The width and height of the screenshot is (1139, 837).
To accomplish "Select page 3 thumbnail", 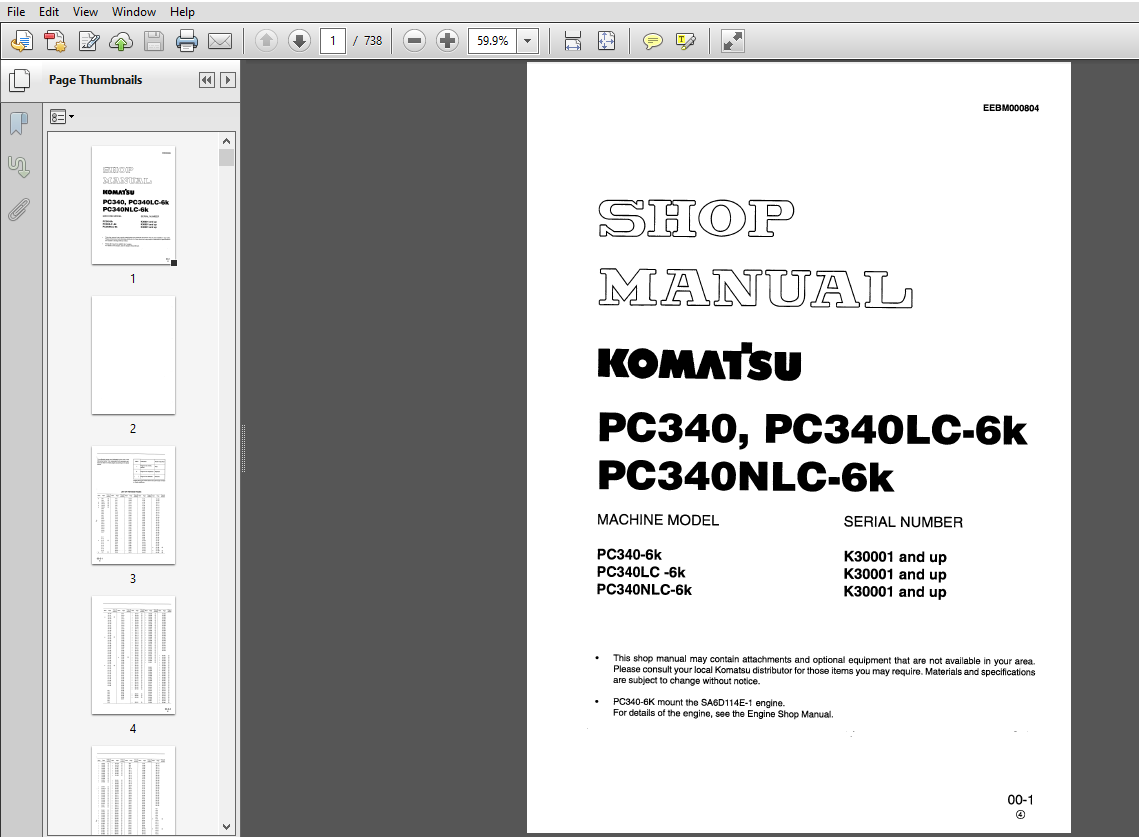I will [x=134, y=505].
